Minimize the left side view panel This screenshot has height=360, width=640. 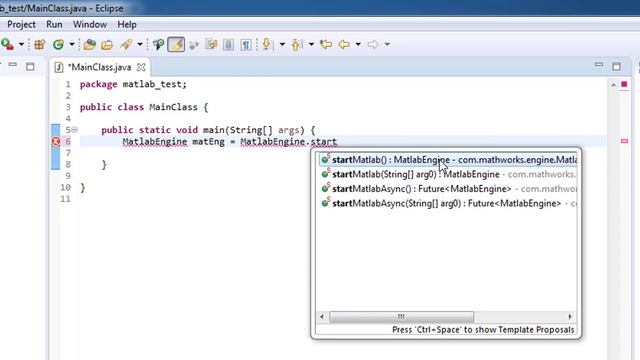[13, 65]
